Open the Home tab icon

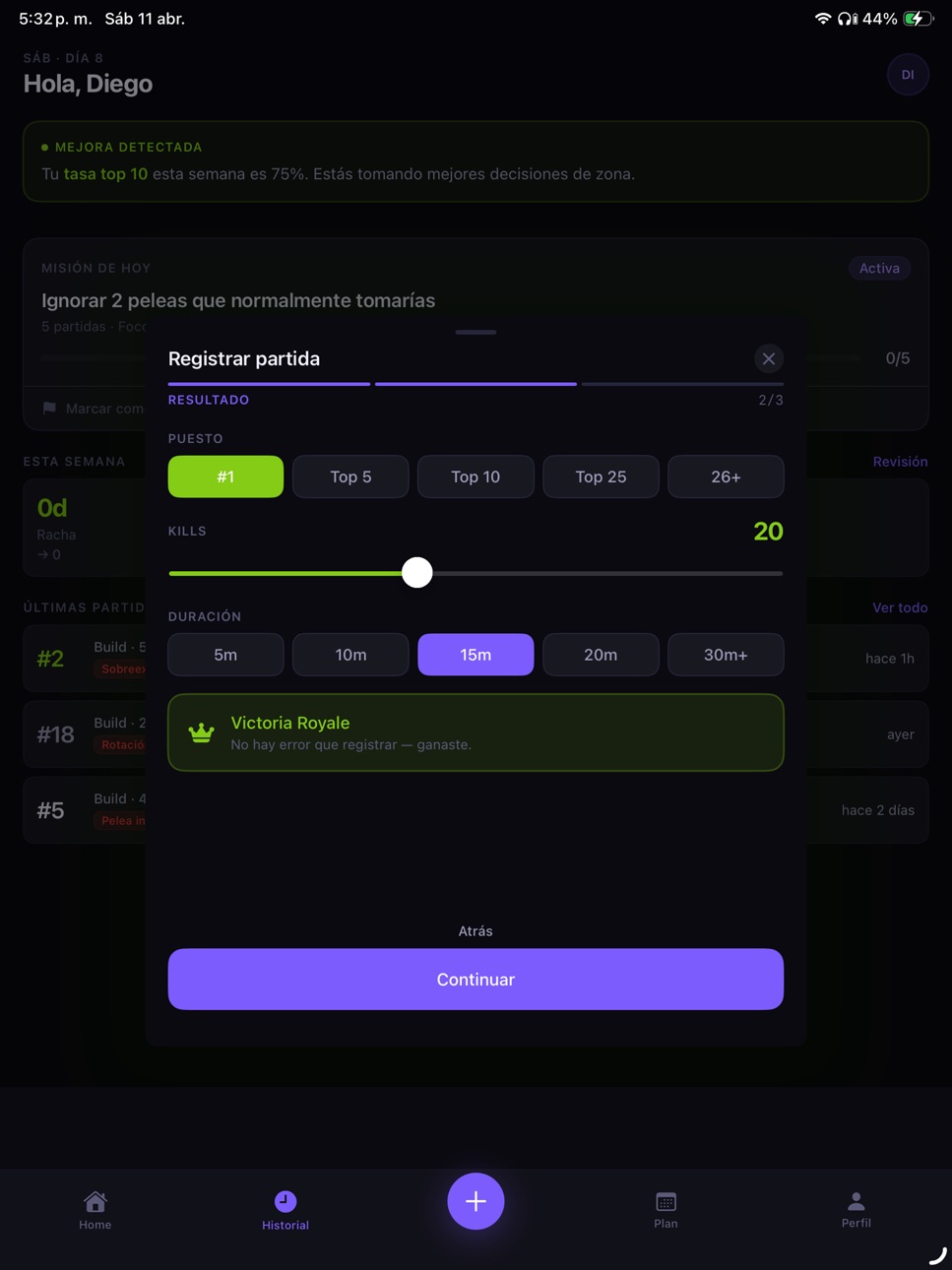(x=95, y=1201)
